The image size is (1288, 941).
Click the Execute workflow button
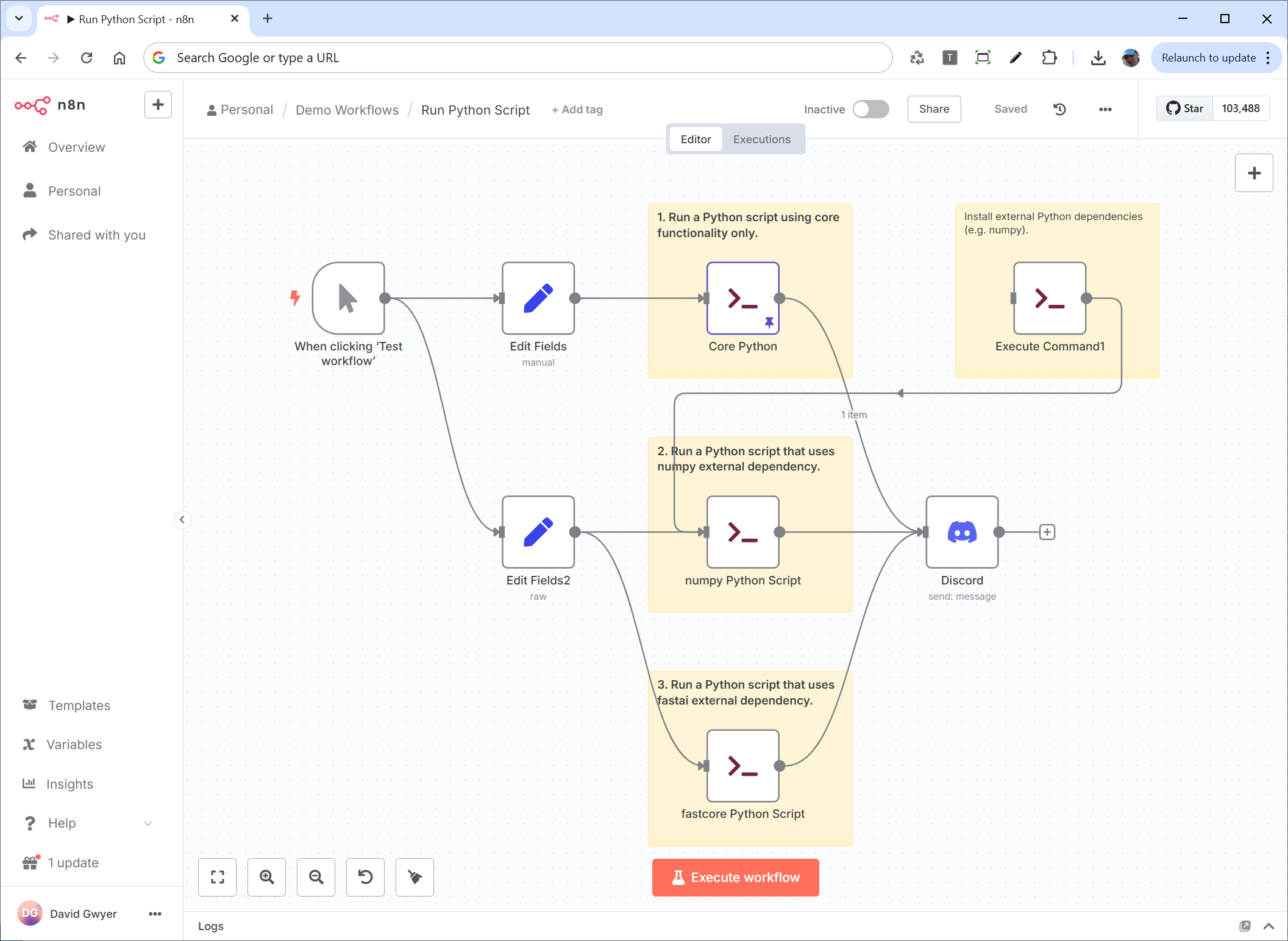tap(735, 877)
